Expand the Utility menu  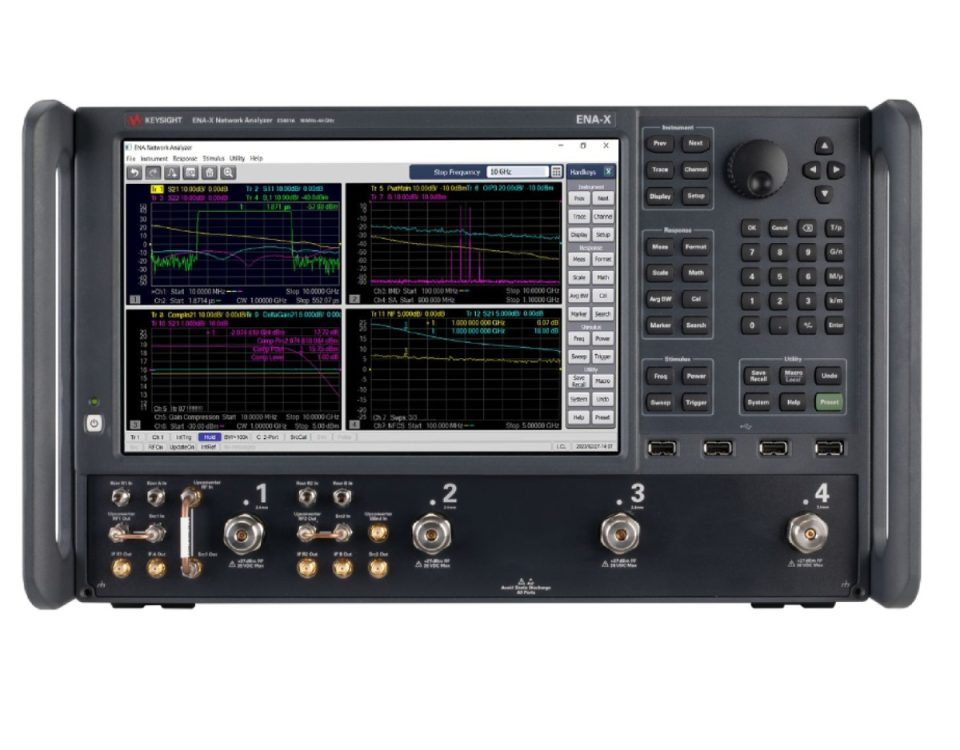tap(237, 158)
